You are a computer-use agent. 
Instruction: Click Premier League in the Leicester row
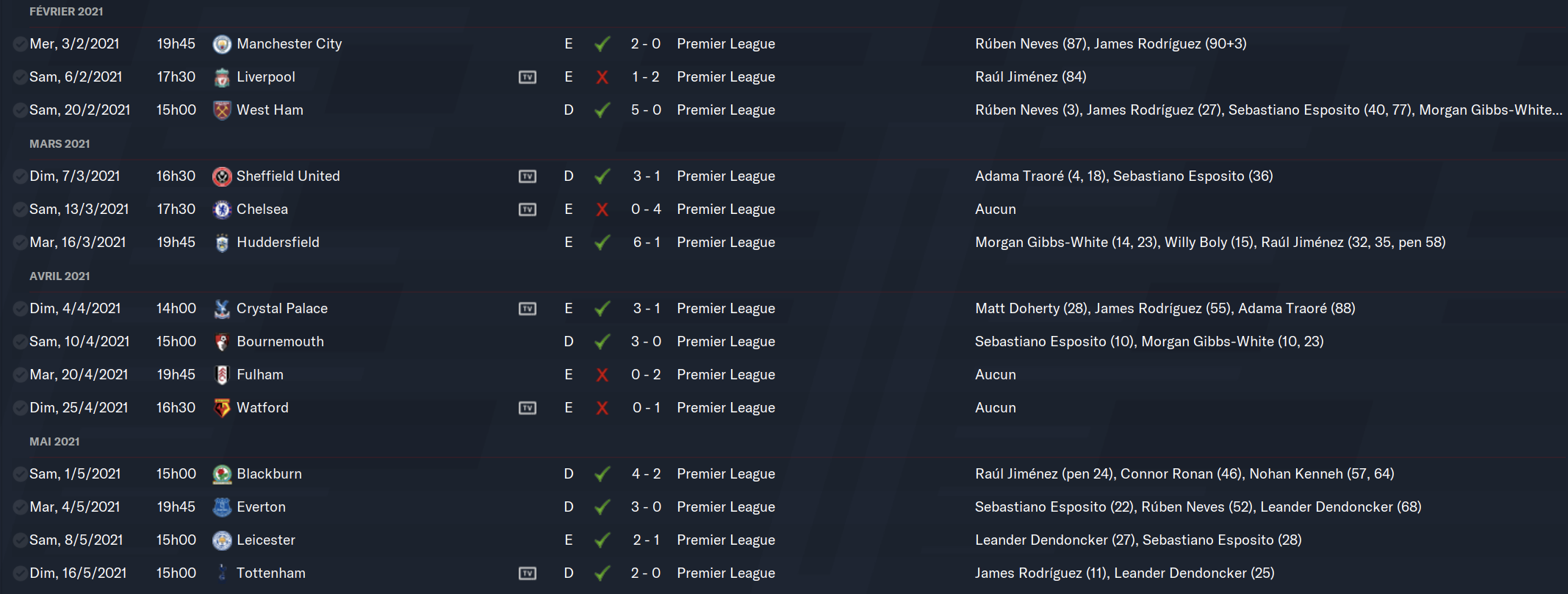click(x=726, y=540)
